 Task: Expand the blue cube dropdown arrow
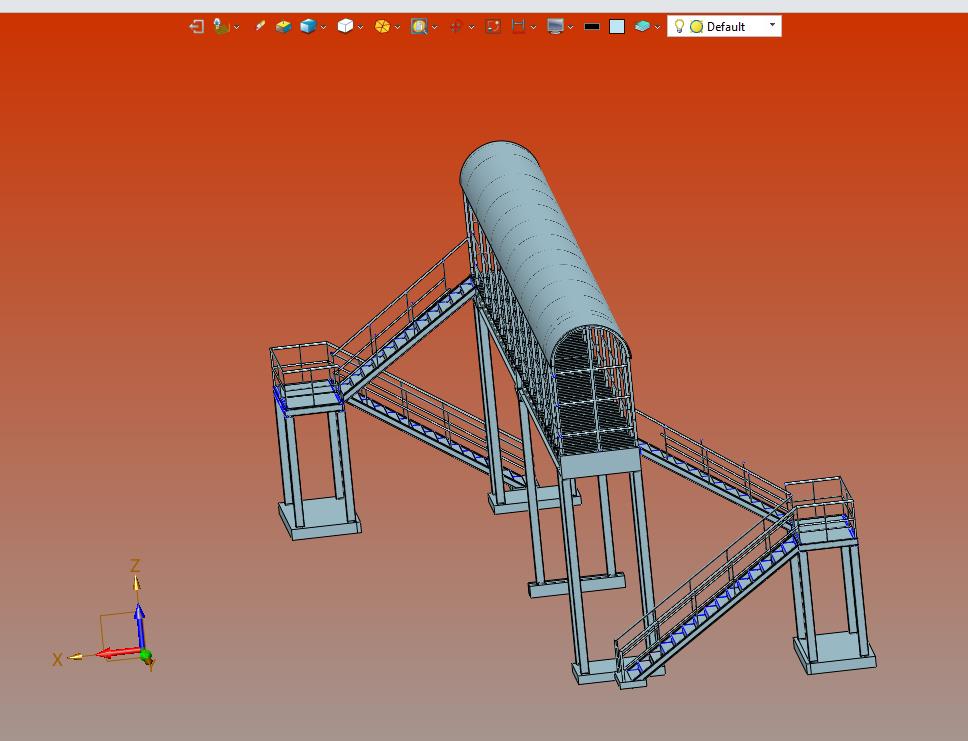tap(323, 27)
